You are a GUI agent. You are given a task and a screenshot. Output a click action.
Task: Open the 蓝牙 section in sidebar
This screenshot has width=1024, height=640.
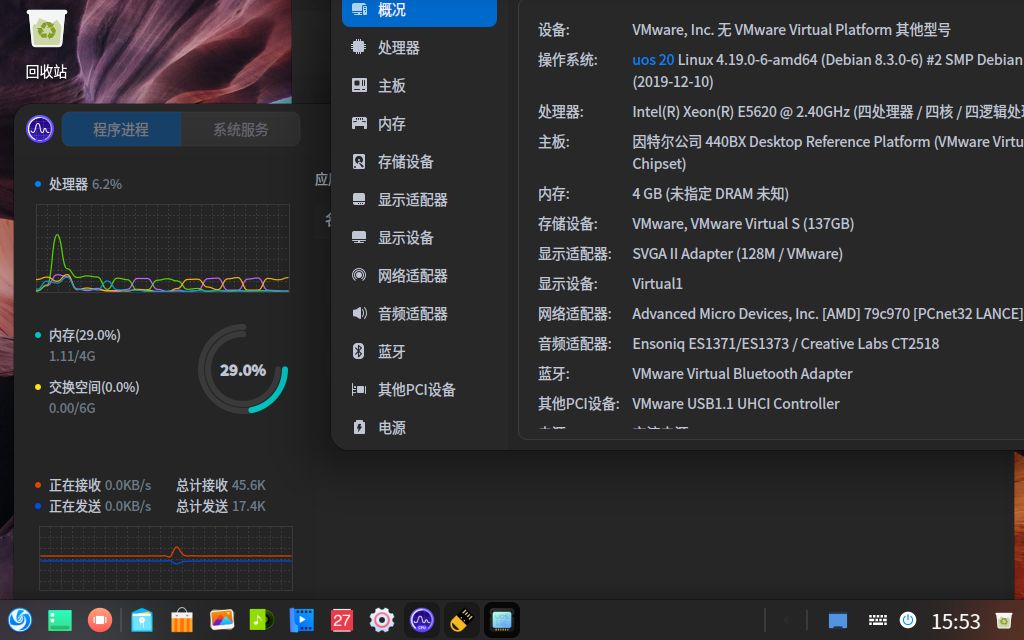coord(390,352)
